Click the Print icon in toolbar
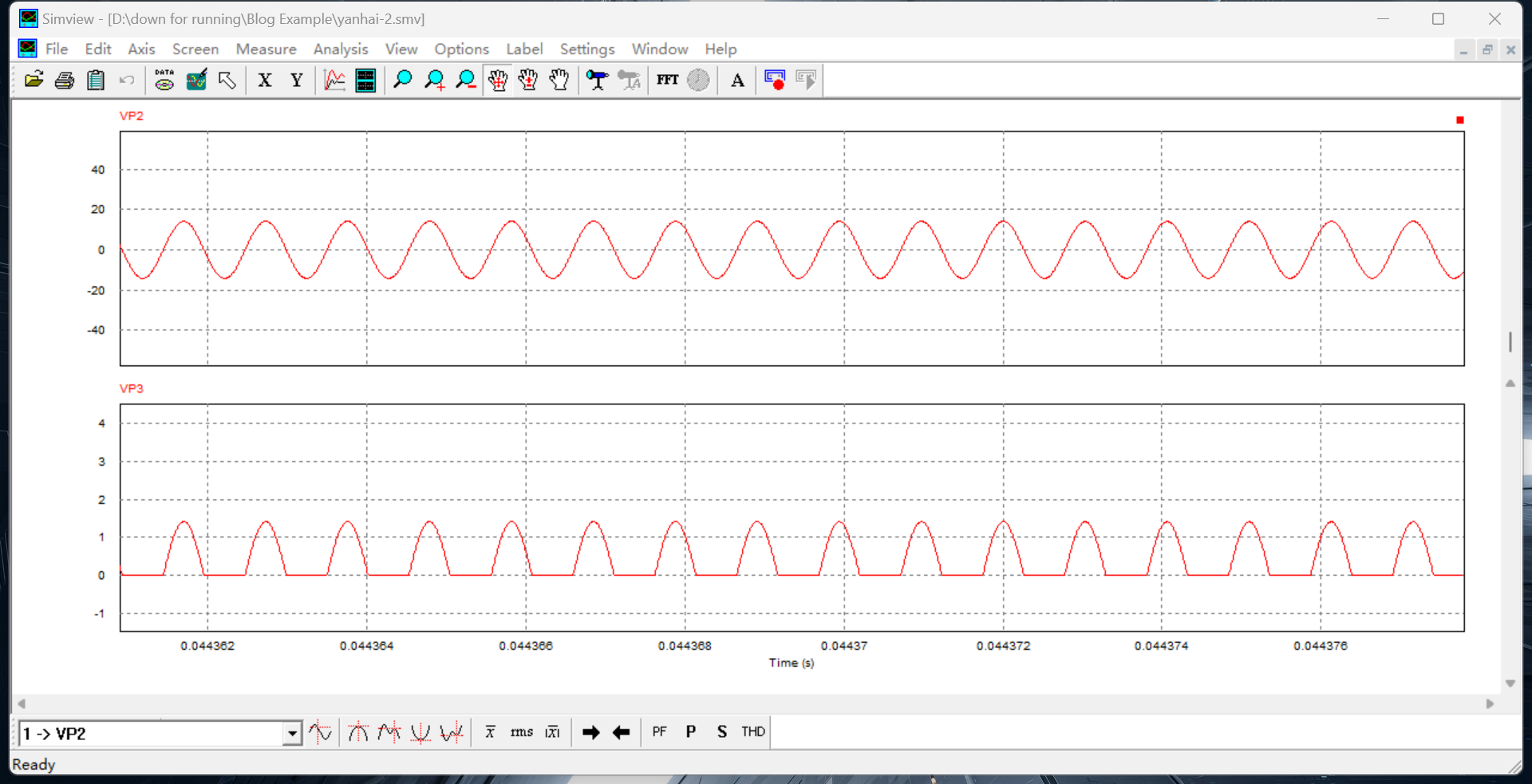 65,80
